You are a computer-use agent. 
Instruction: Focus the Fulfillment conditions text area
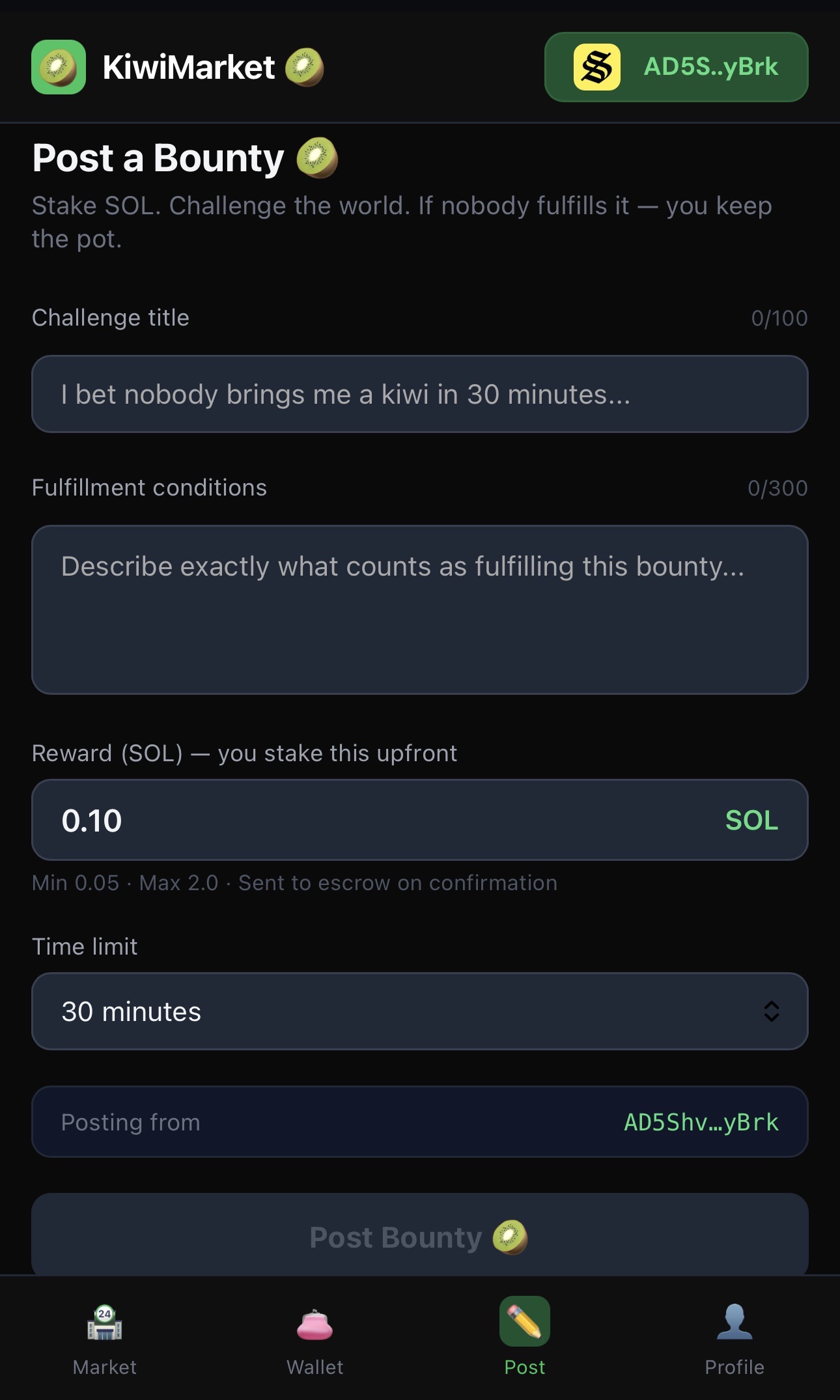pos(420,609)
